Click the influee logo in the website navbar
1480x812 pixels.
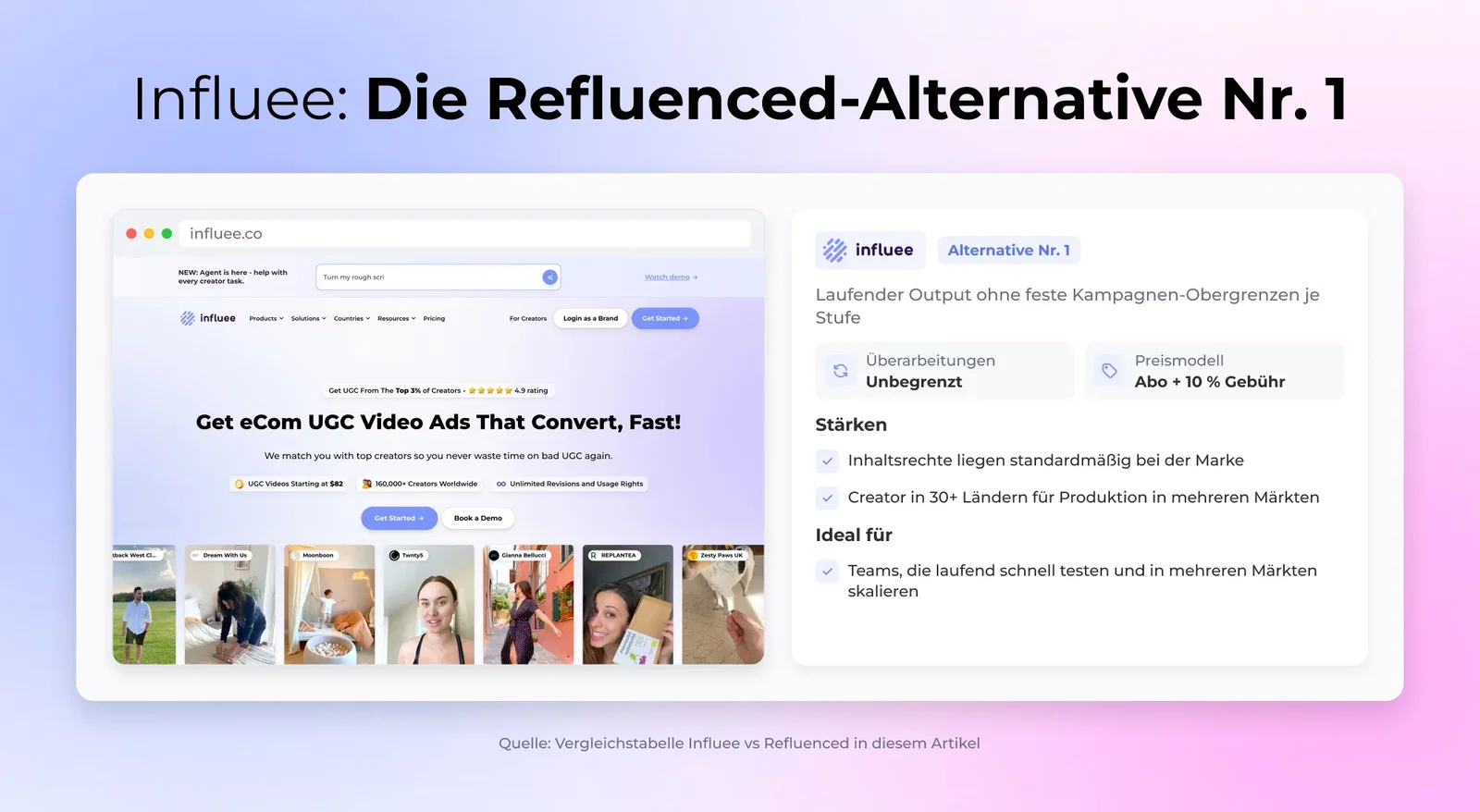(x=208, y=318)
